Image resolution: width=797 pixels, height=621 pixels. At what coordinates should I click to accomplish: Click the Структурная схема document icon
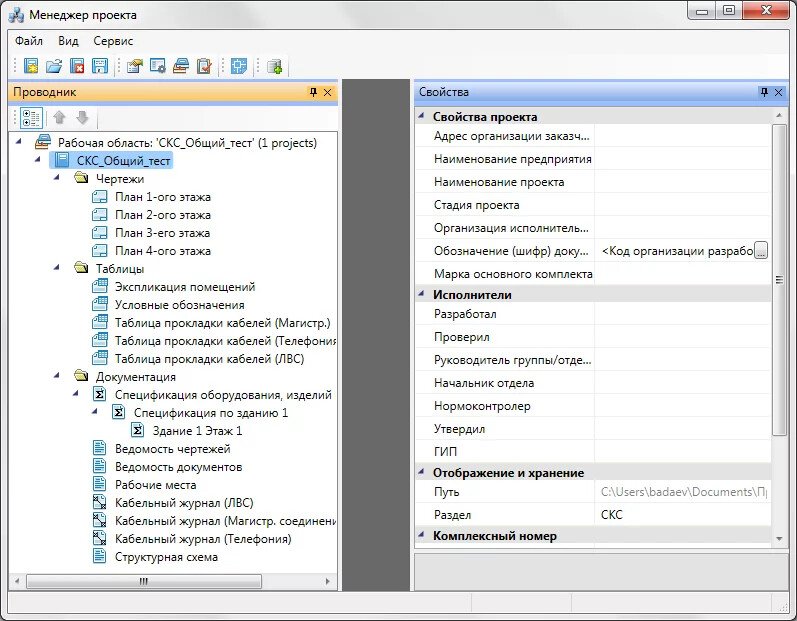100,556
